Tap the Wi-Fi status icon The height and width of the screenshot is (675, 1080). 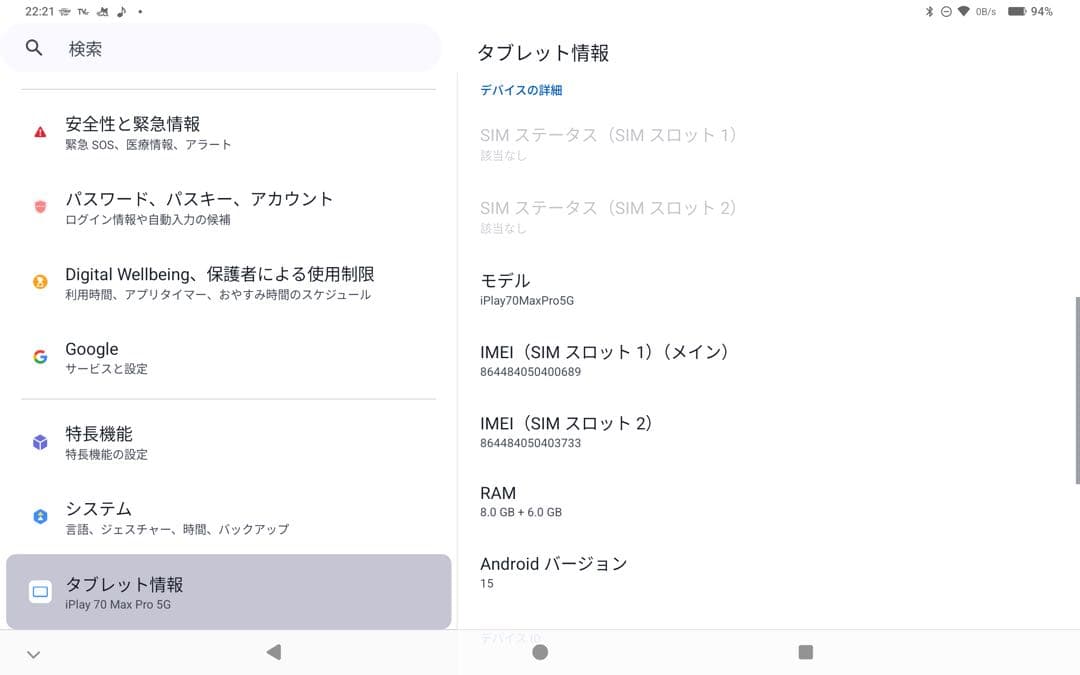tap(964, 11)
